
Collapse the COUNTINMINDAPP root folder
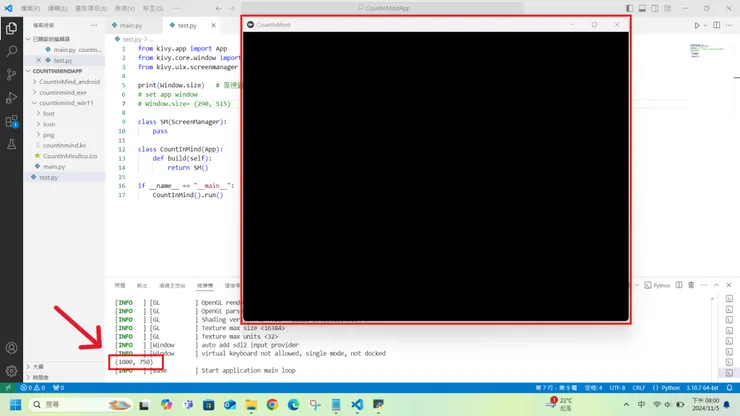tap(58, 71)
